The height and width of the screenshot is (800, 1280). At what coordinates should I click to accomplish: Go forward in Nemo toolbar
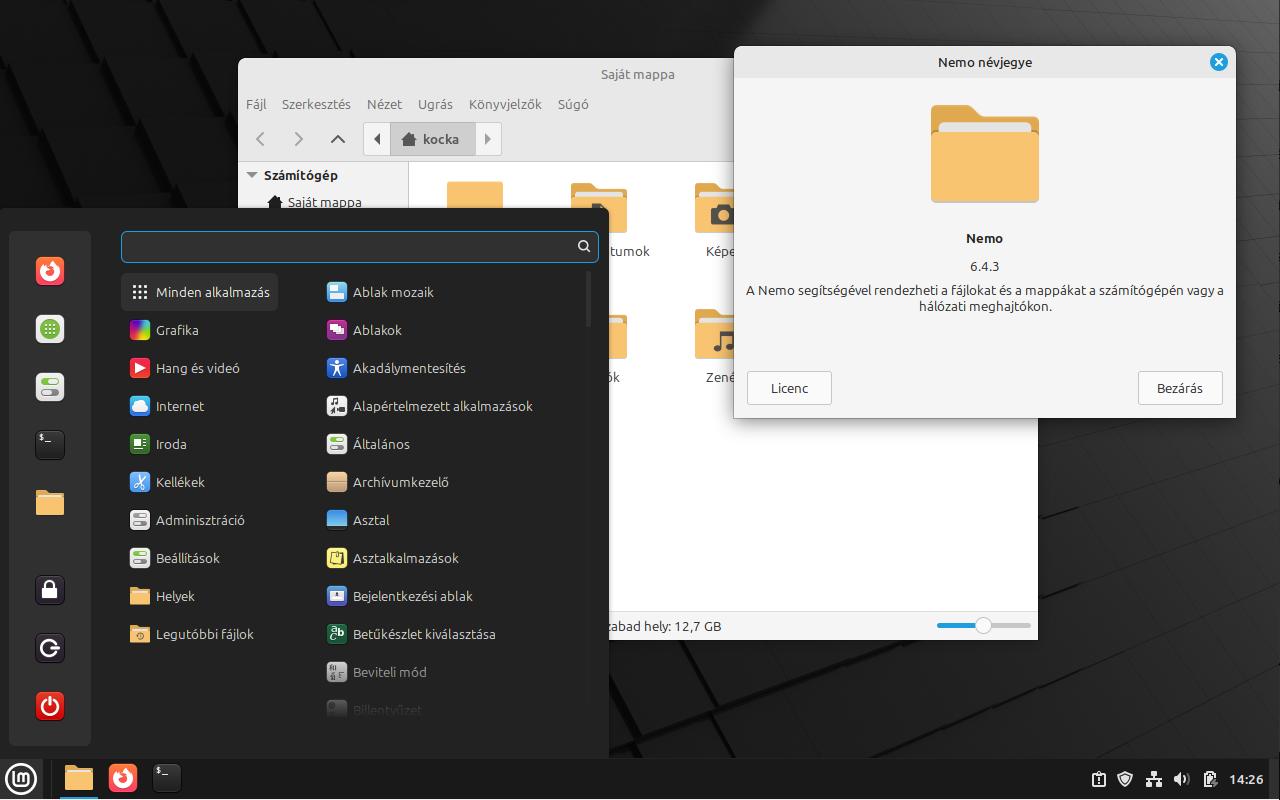(x=298, y=139)
